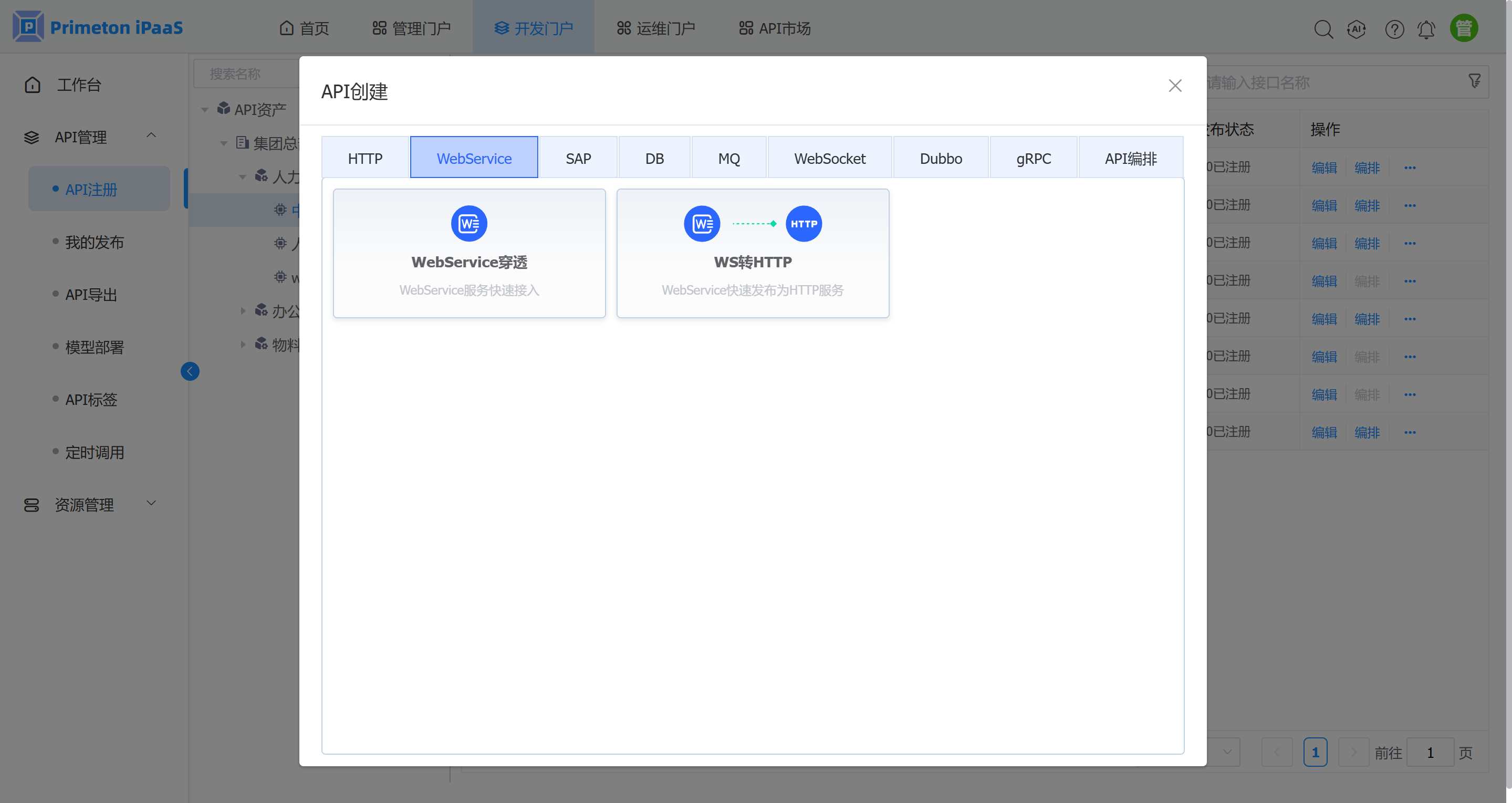Collapse sidebar with blue arrow button

190,371
